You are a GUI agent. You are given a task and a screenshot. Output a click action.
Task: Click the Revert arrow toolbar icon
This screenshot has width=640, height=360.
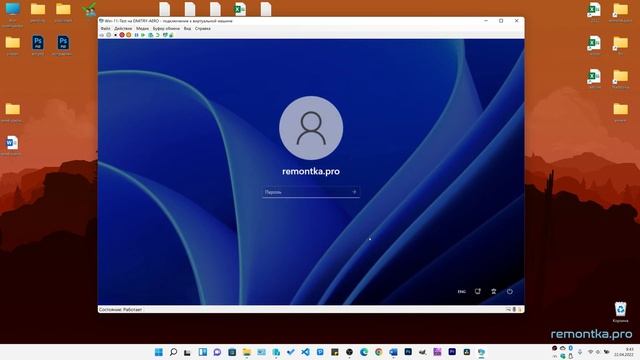(x=158, y=35)
